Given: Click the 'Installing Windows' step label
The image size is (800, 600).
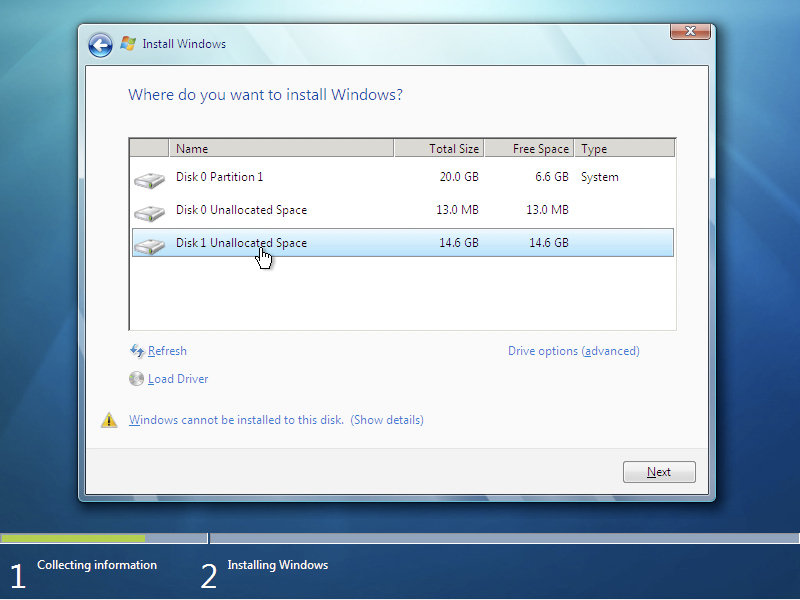Looking at the screenshot, I should 278,565.
